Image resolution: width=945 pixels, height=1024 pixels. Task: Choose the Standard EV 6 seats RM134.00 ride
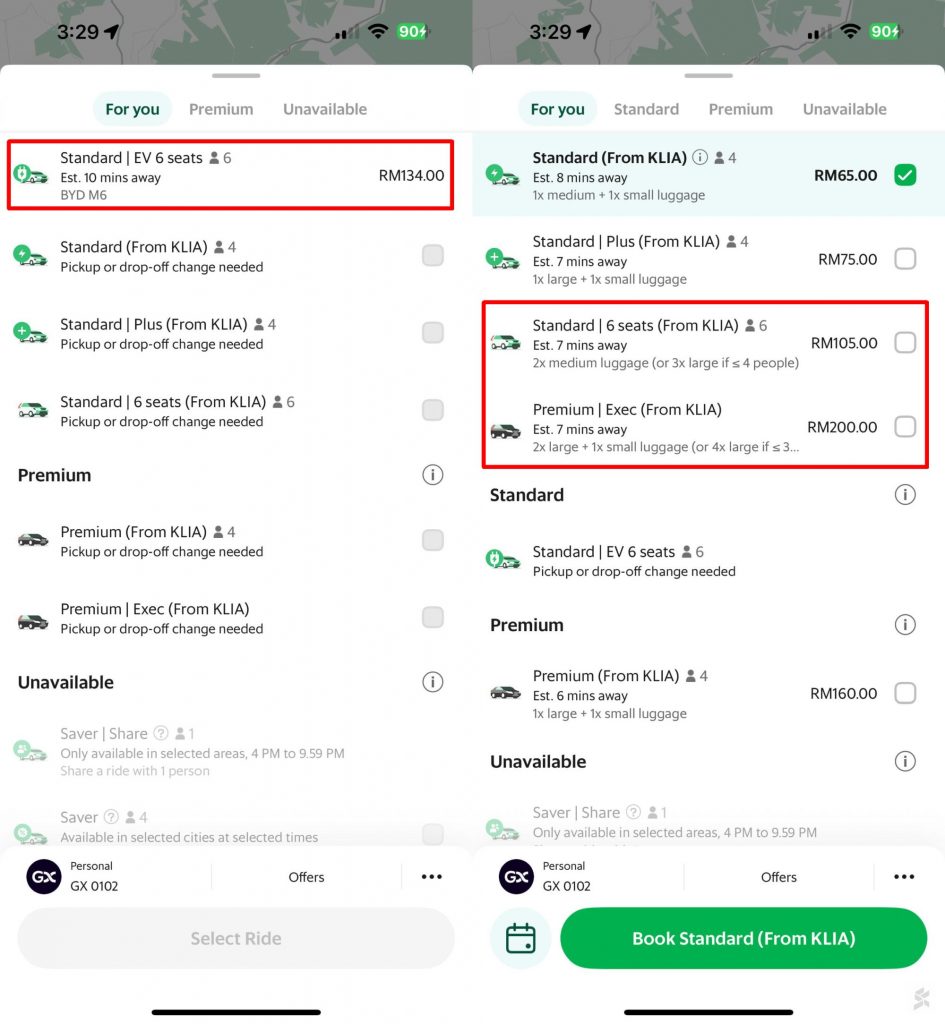230,175
